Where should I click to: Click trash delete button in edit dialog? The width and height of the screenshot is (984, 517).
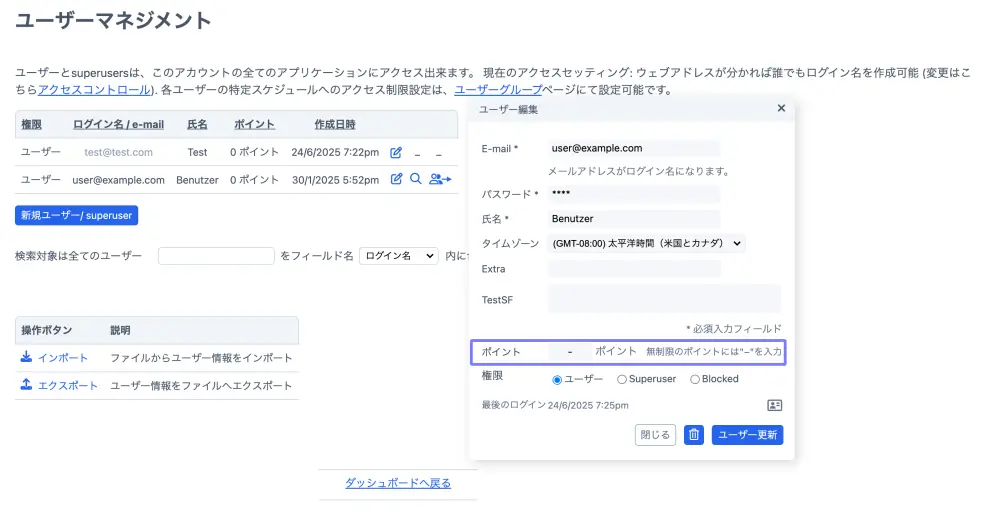tap(693, 435)
